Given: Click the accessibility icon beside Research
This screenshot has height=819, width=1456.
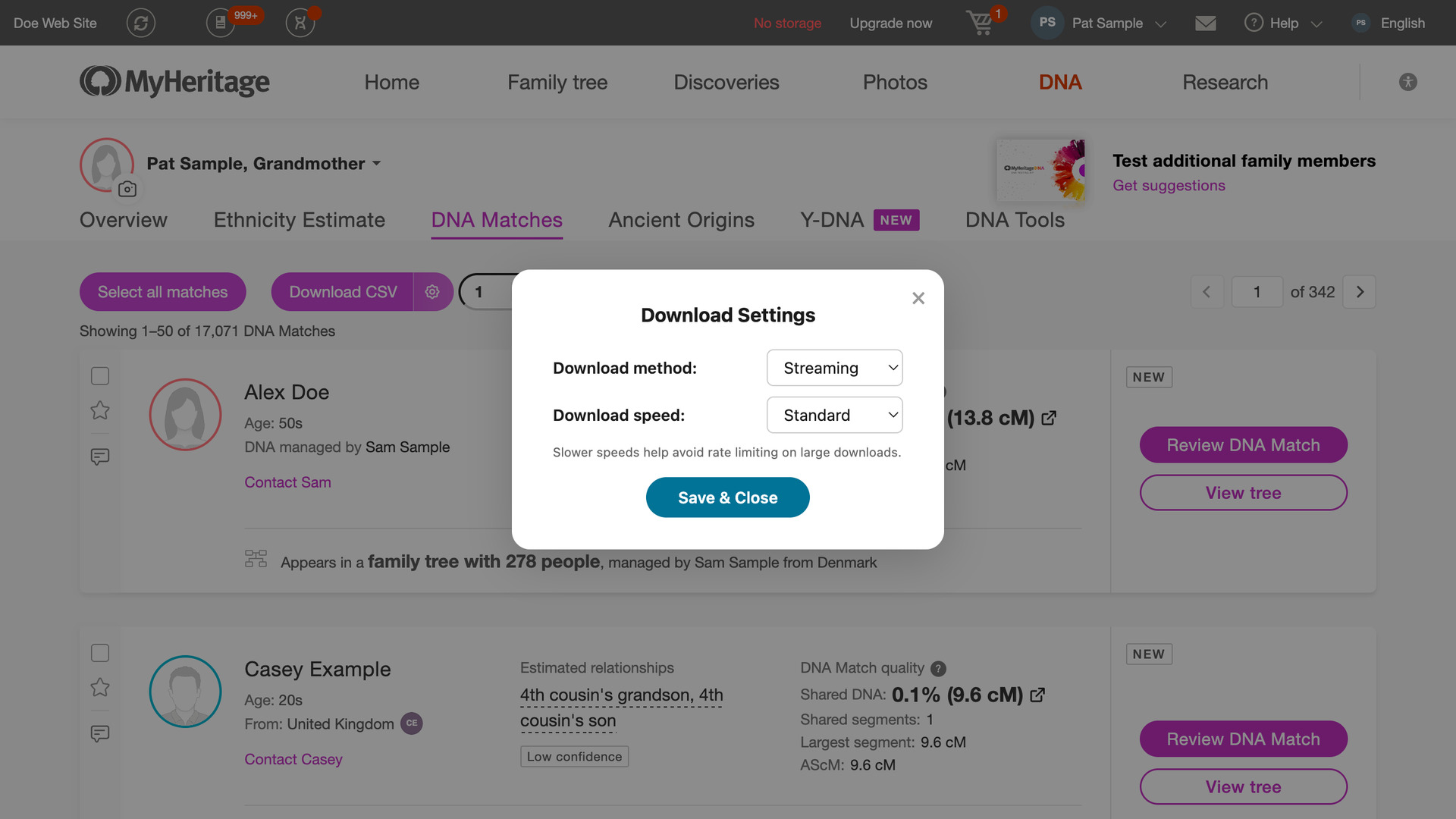Looking at the screenshot, I should click(x=1408, y=82).
